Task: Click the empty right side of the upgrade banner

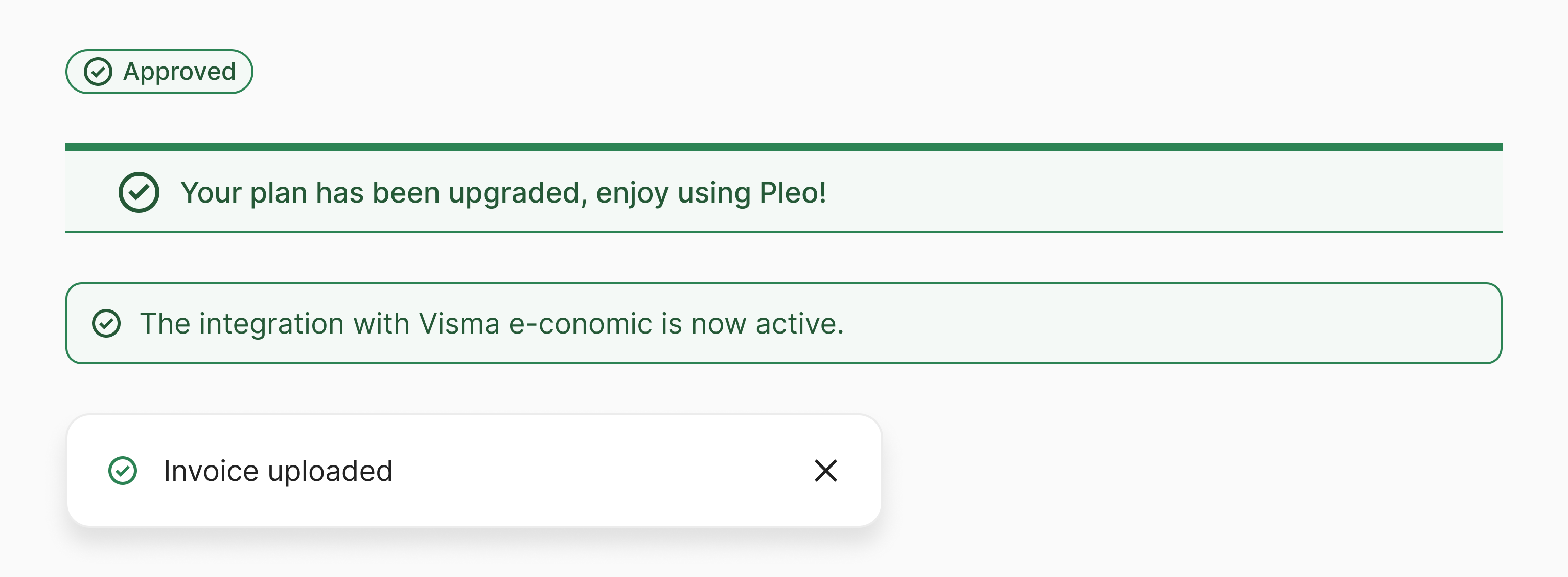Action: coord(1187,192)
